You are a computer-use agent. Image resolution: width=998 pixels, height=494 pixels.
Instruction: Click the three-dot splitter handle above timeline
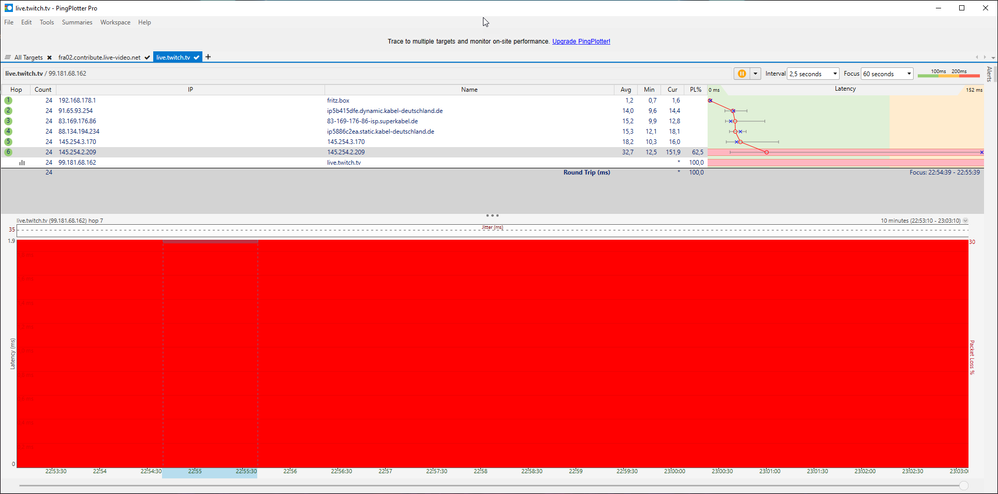coord(492,216)
